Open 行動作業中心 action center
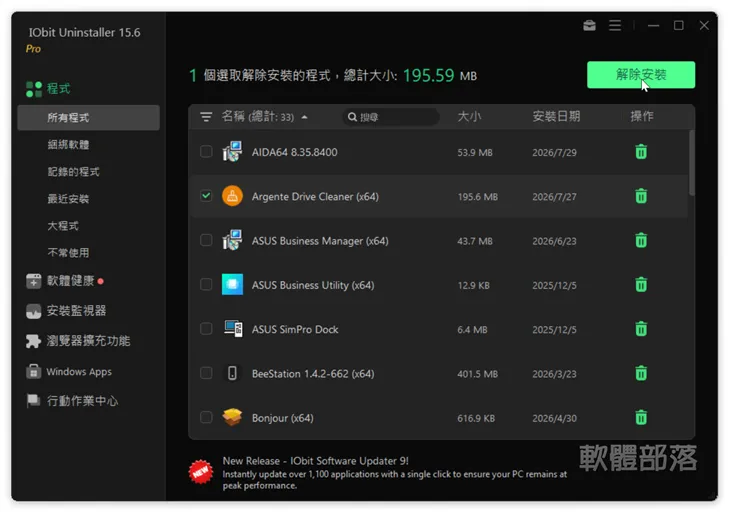Viewport: 729px width, 512px height. coord(82,400)
